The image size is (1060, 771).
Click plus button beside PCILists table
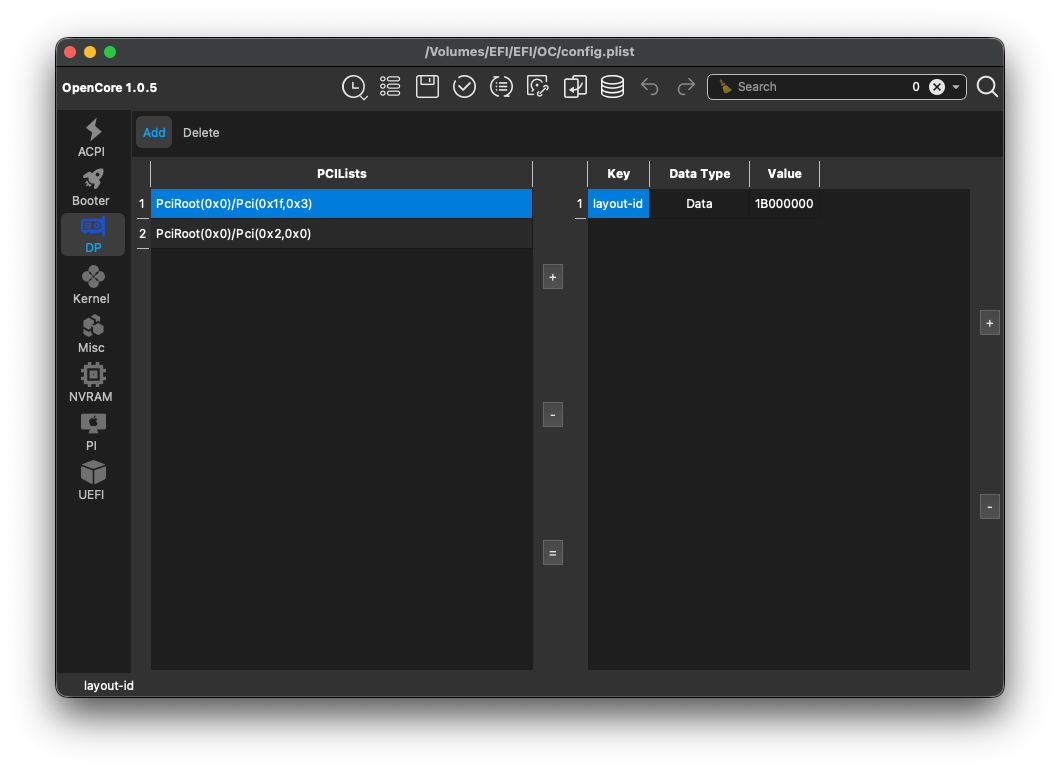pyautogui.click(x=553, y=277)
